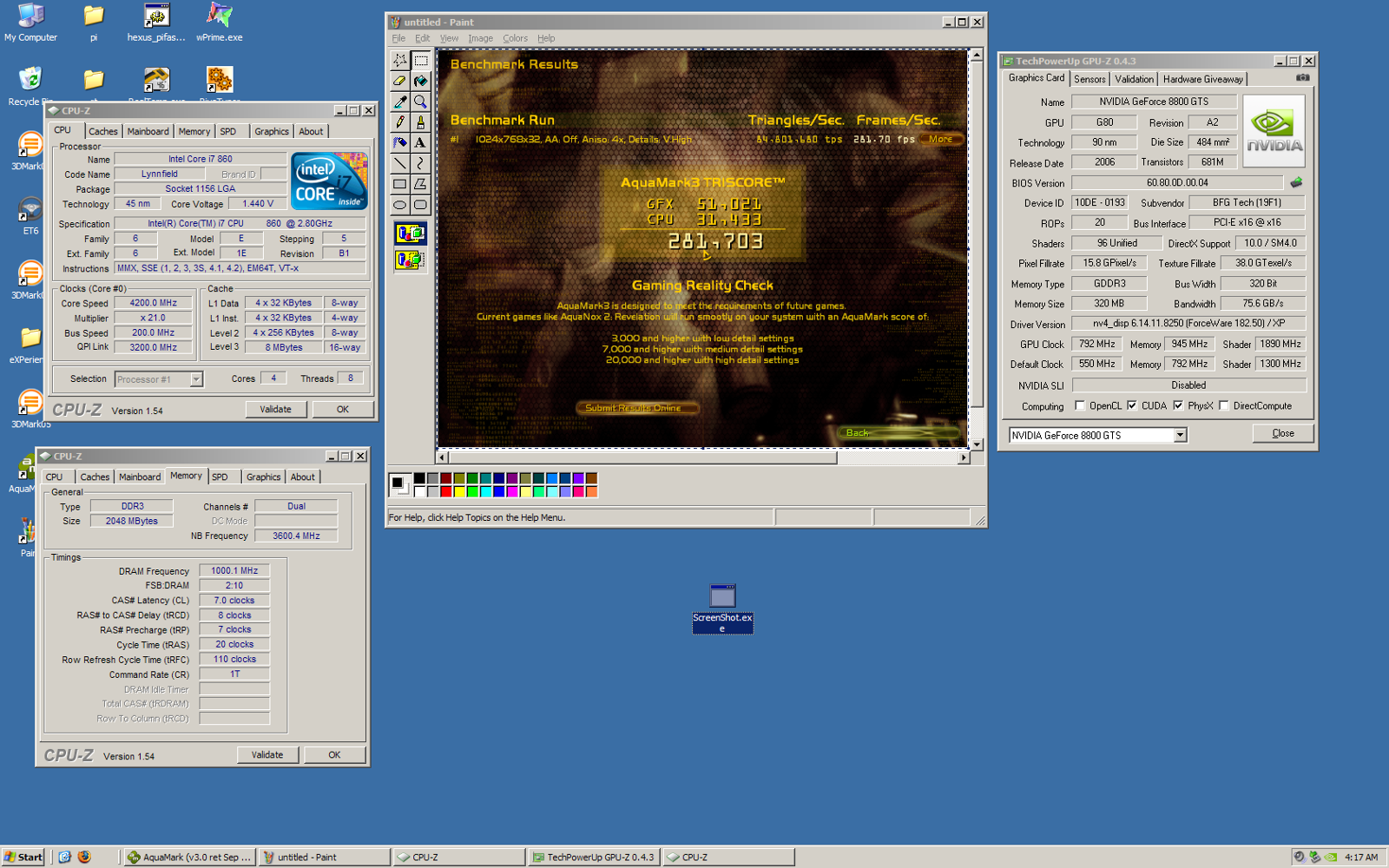Toggle the OpenCL checkbox in GPU-Z

coord(1080,405)
